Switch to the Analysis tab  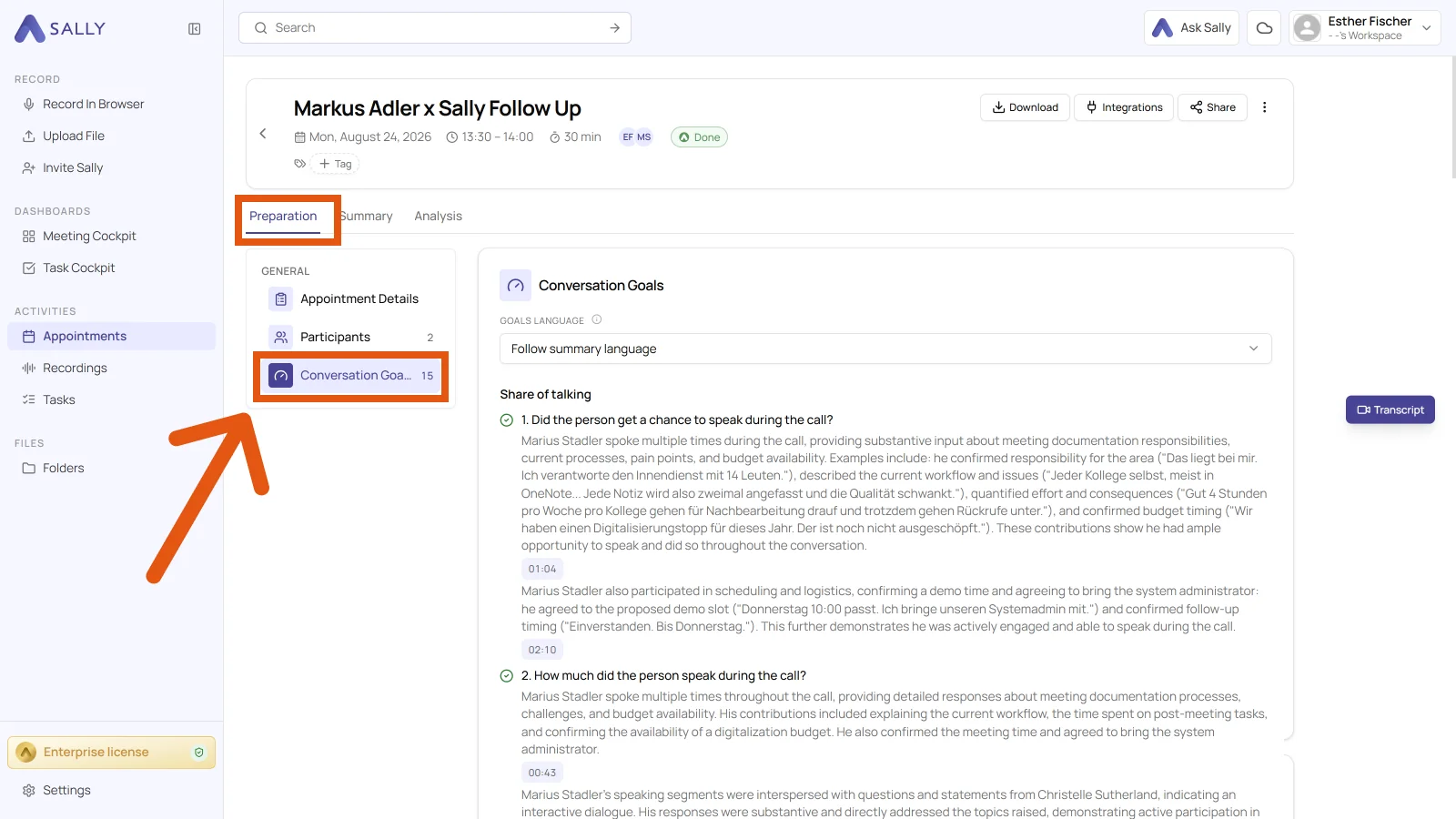[439, 217]
